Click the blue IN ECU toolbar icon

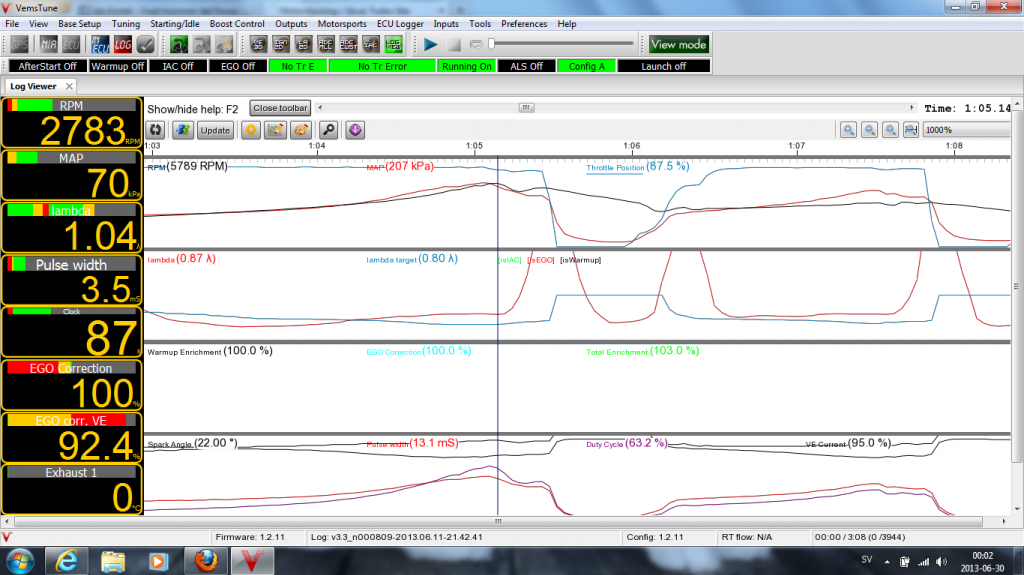click(x=100, y=44)
